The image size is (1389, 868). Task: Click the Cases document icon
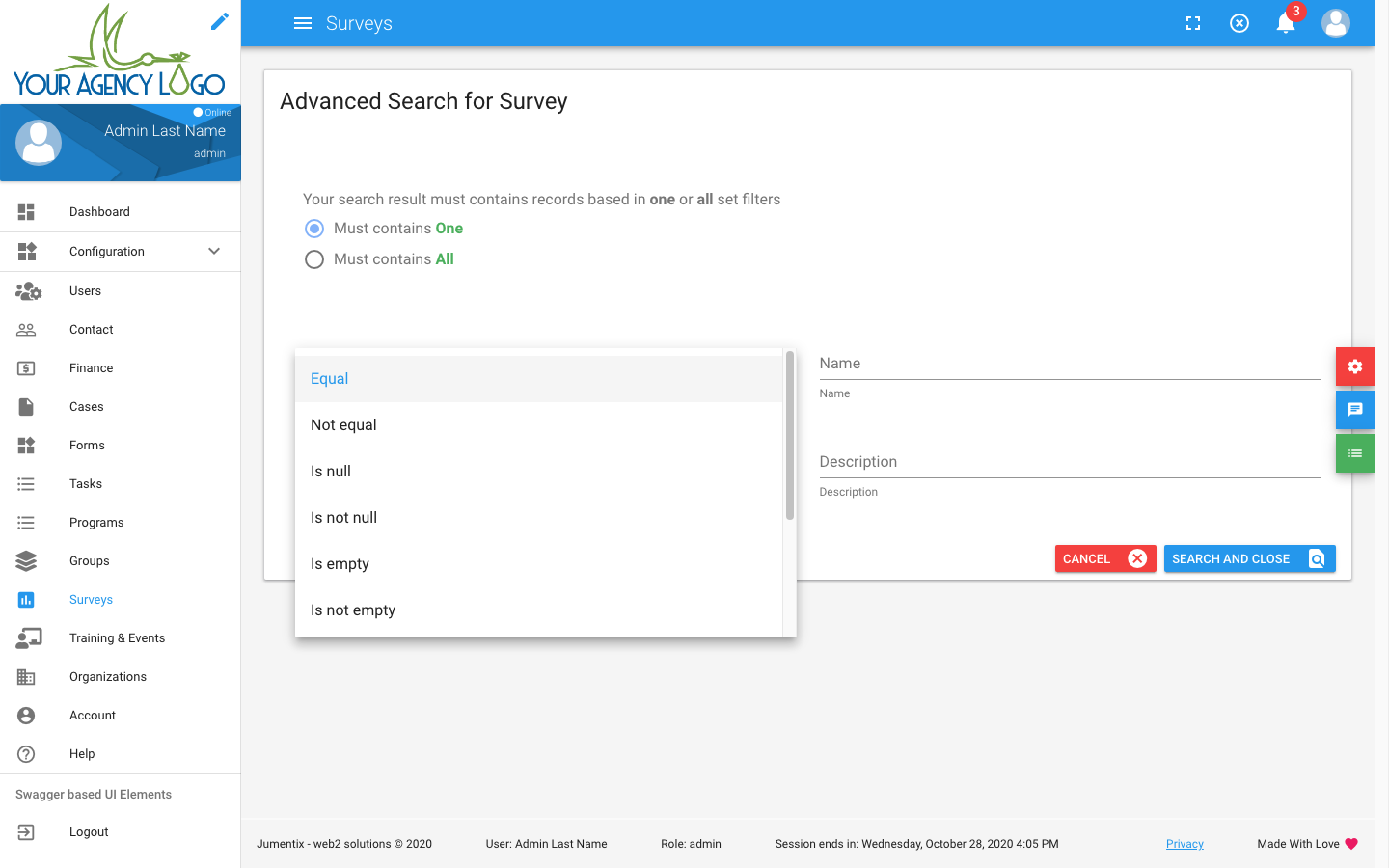[26, 407]
